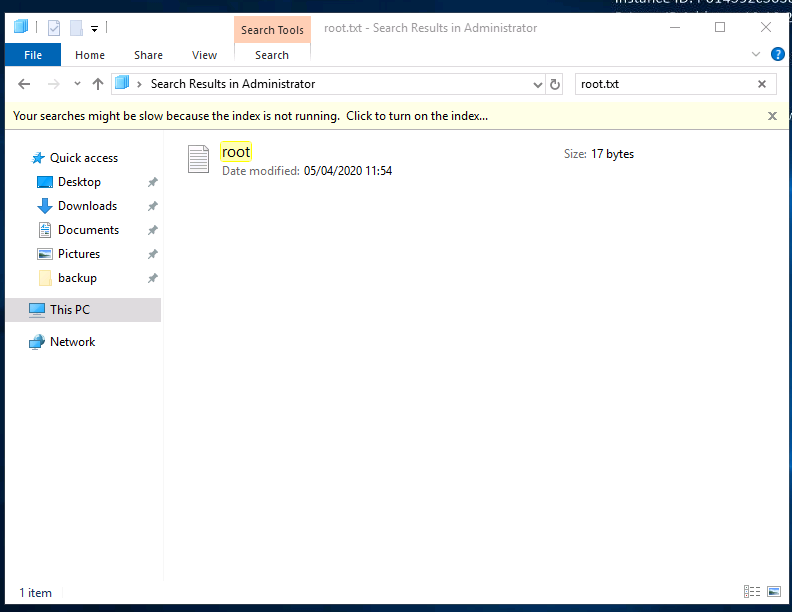Image resolution: width=792 pixels, height=612 pixels.
Task: Click inside the root.txt search box
Action: (x=660, y=84)
